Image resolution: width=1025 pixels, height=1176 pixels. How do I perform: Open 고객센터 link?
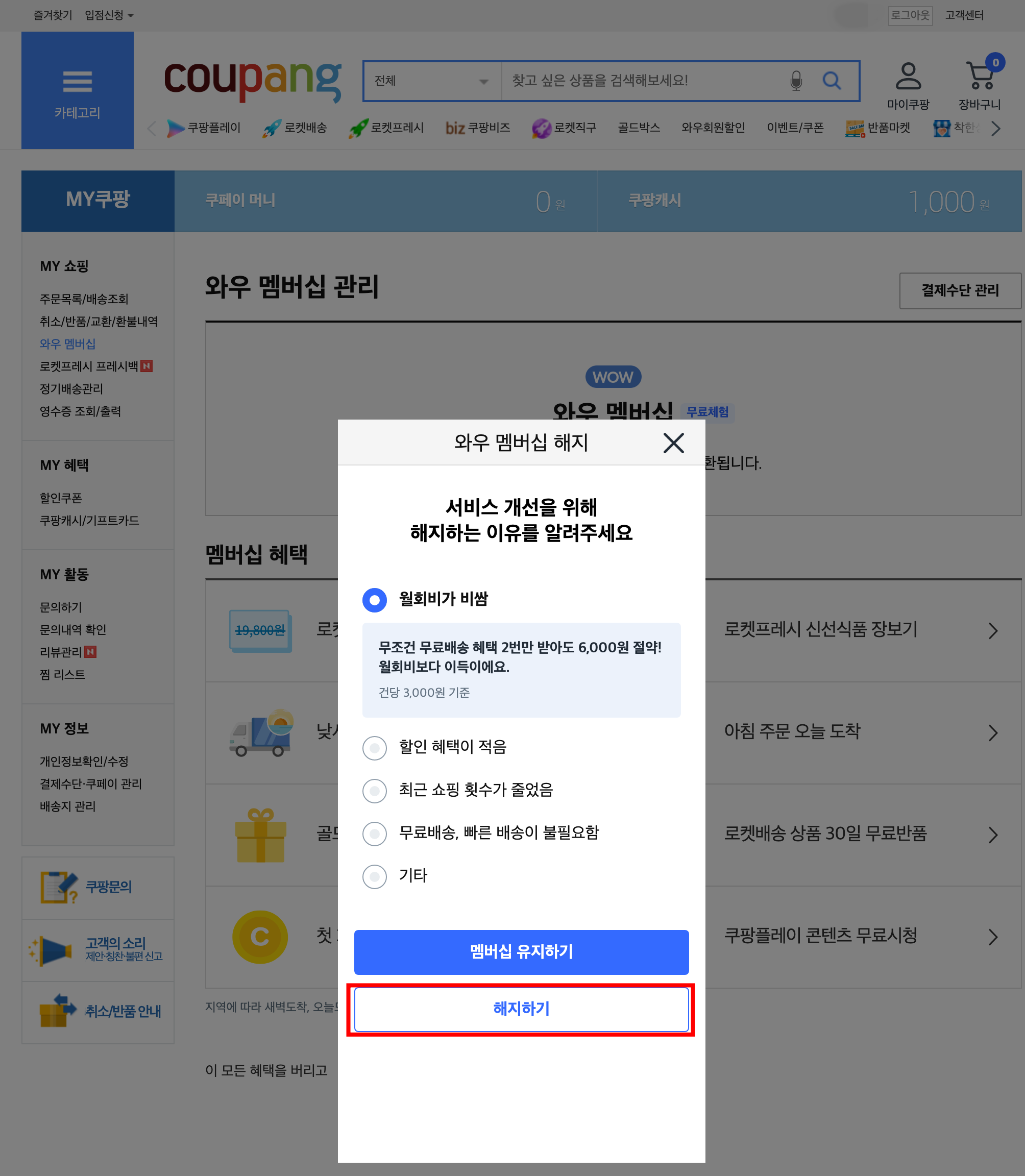[964, 15]
